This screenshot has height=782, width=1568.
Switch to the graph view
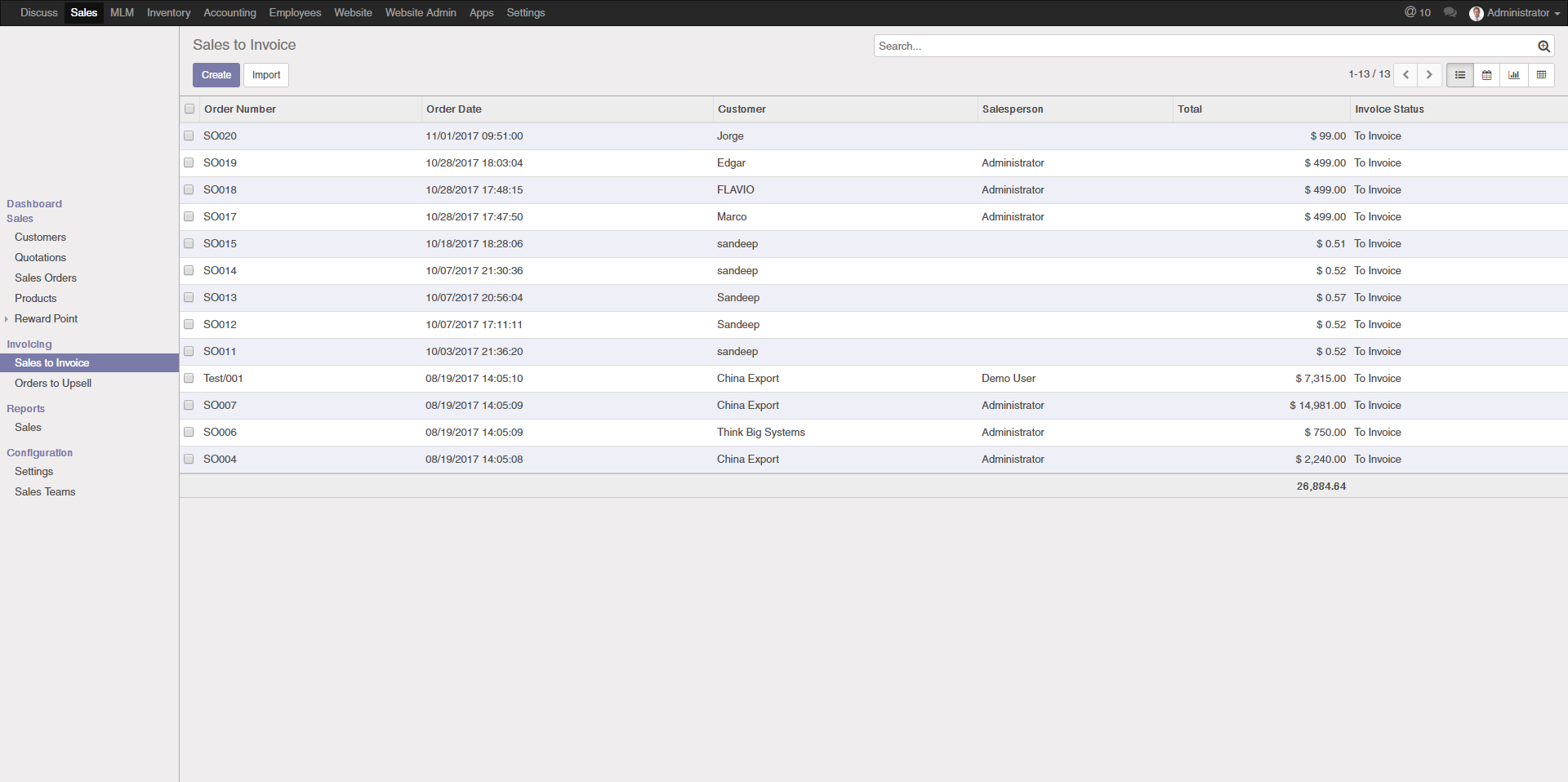point(1514,74)
